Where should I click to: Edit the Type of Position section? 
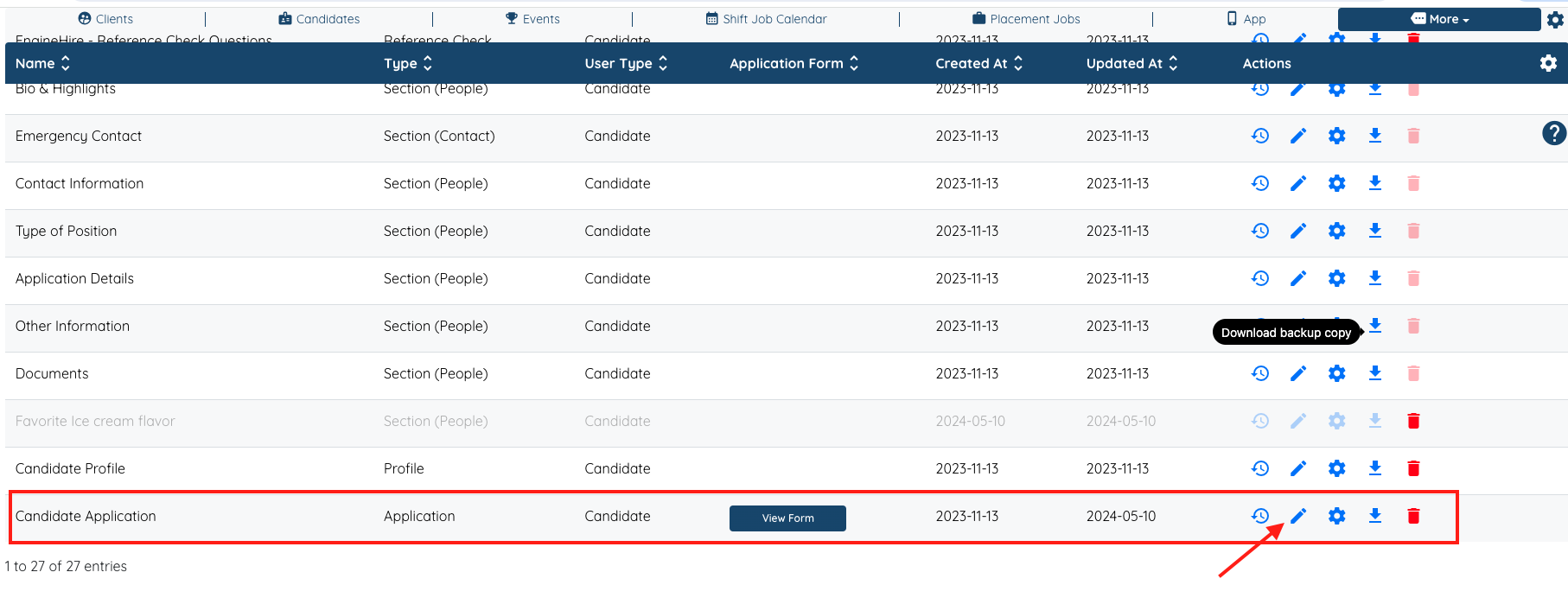pyautogui.click(x=1298, y=231)
